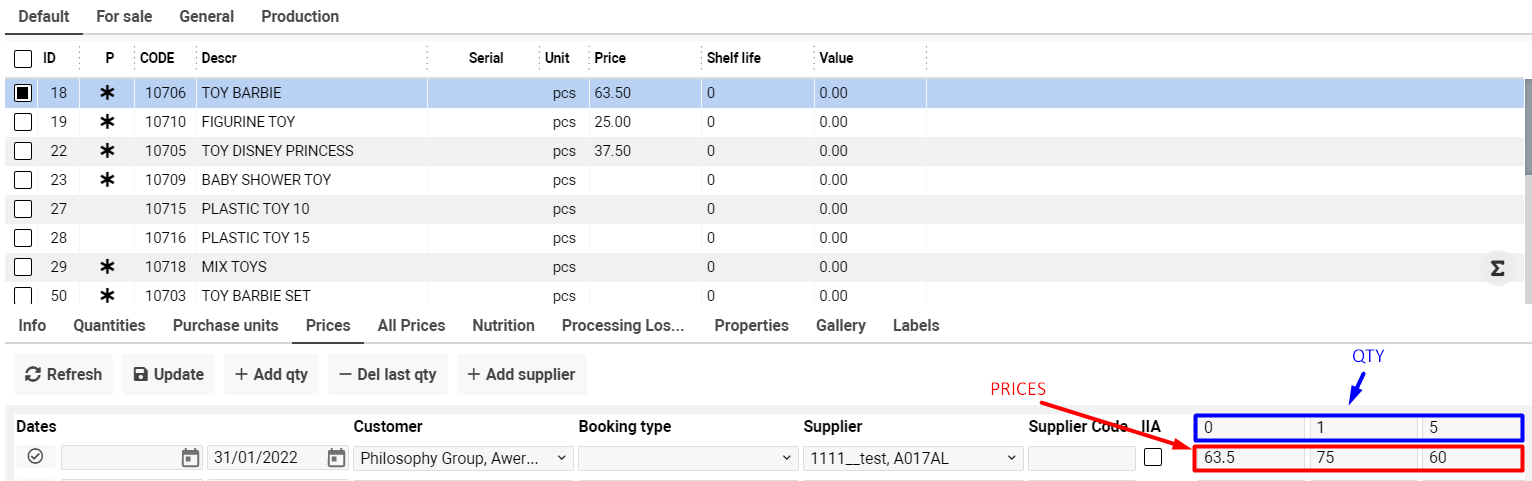Screen dimensions: 1532x481
Task: Click the asterisk in MIX TOYS row
Action: (108, 267)
